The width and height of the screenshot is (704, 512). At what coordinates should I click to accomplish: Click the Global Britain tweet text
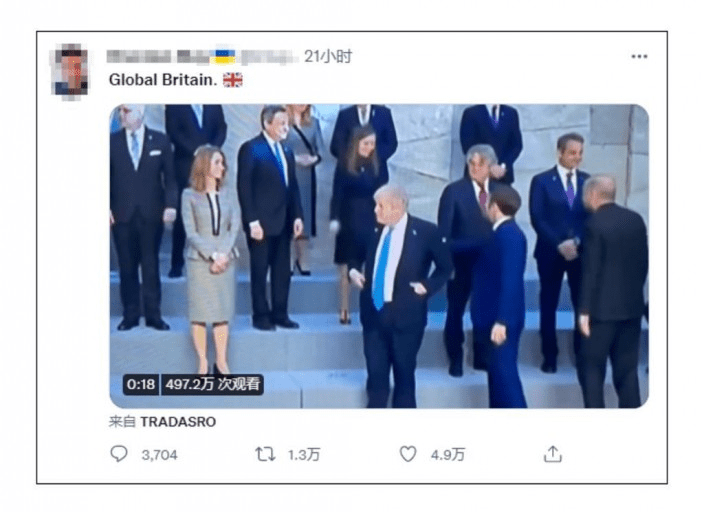tap(163, 80)
